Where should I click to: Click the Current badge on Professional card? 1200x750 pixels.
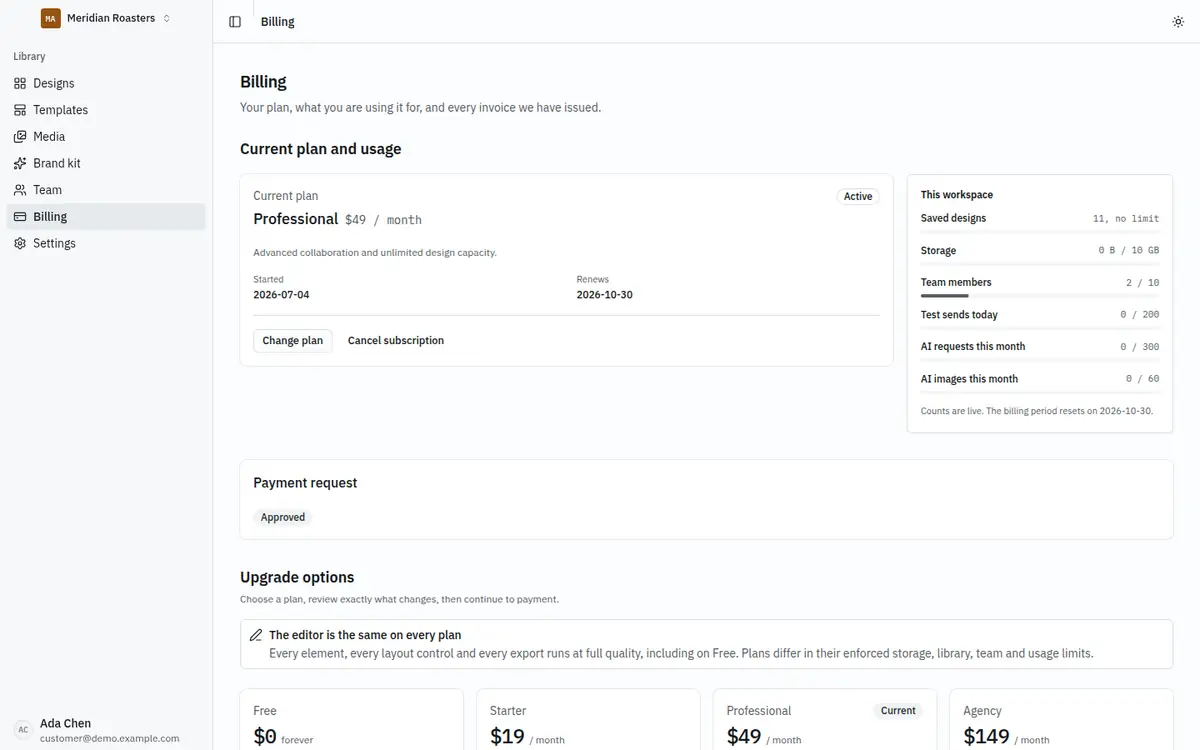pos(898,711)
